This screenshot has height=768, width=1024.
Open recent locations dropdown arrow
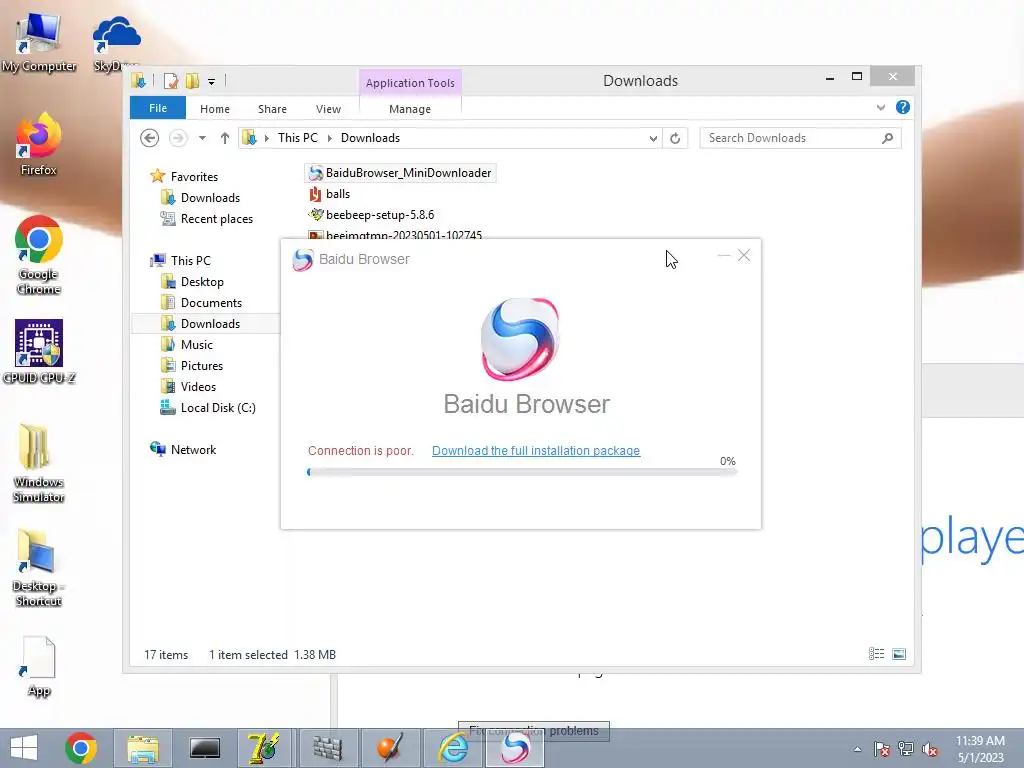click(x=202, y=138)
